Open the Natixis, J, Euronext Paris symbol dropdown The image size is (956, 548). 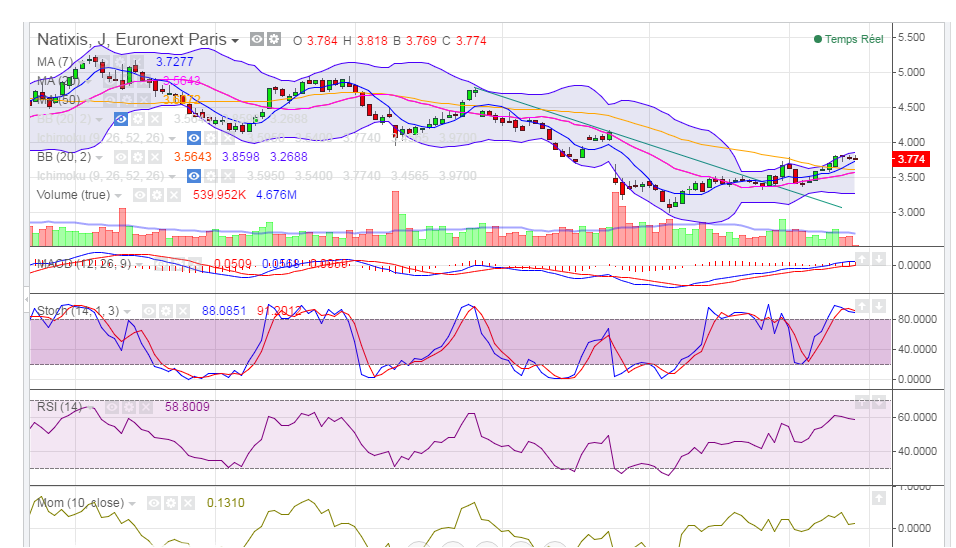click(x=235, y=41)
